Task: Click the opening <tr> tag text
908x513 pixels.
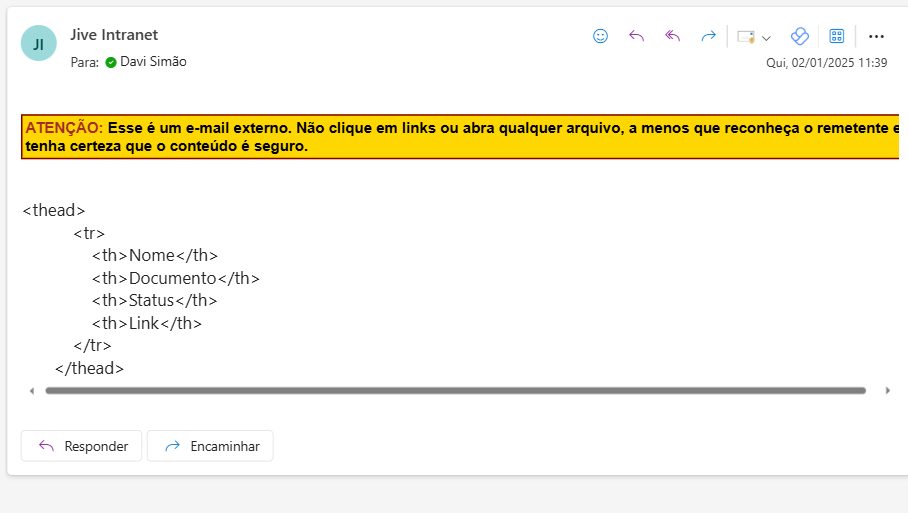Action: [x=89, y=233]
